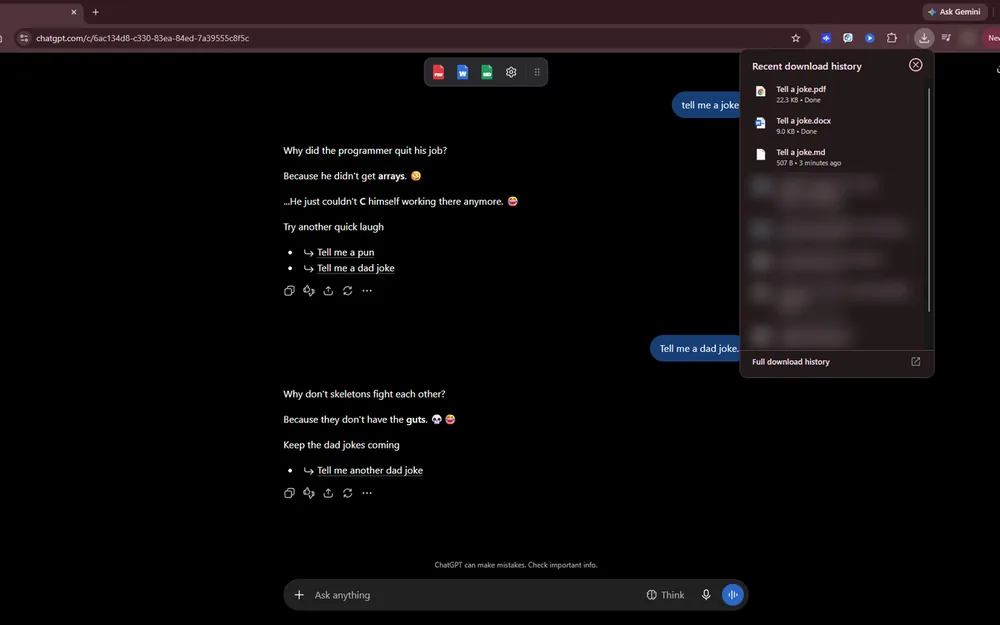Click the chat-bubble extension icon in toolbar

tap(848, 38)
